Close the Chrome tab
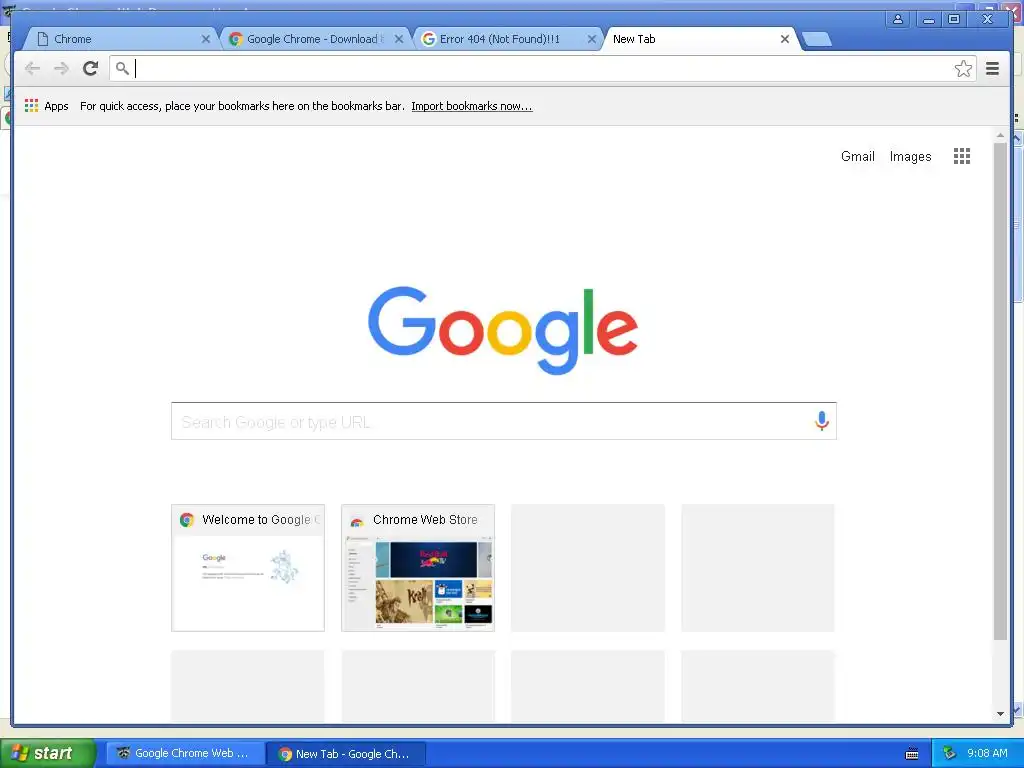 [x=206, y=39]
